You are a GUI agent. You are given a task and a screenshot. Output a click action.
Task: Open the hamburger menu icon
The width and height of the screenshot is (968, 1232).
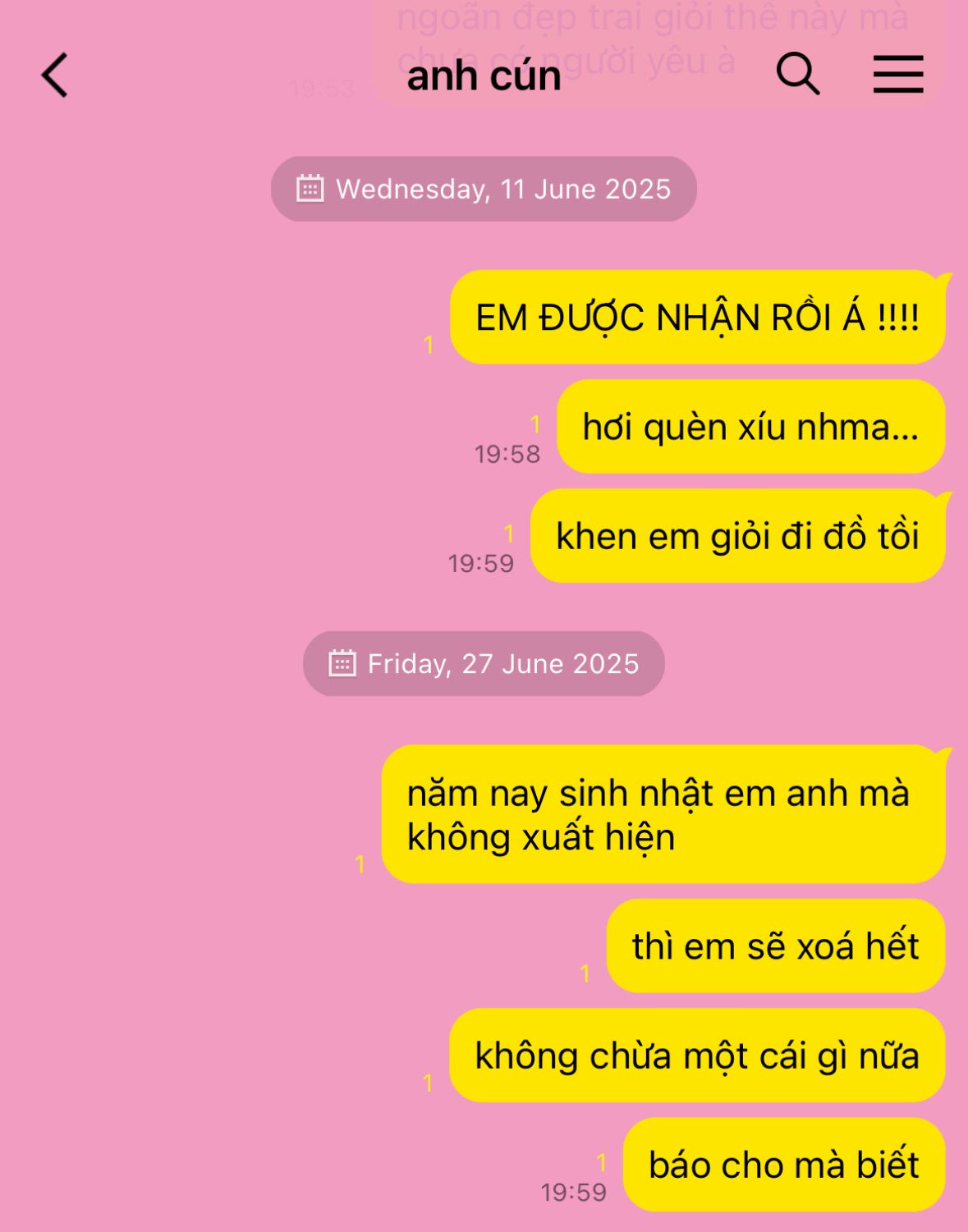[x=898, y=74]
